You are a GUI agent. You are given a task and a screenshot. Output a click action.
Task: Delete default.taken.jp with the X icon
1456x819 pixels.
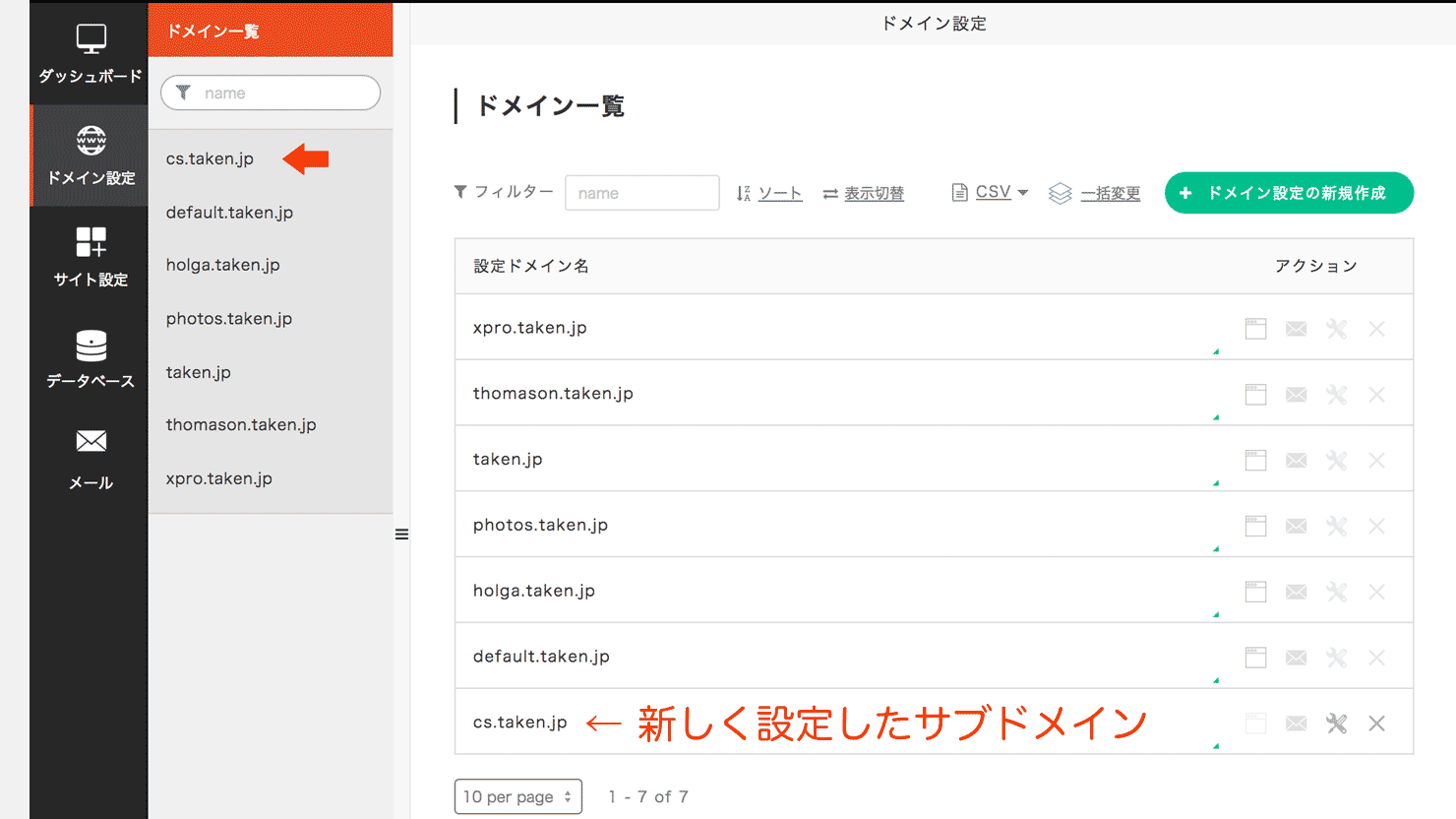[1376, 658]
